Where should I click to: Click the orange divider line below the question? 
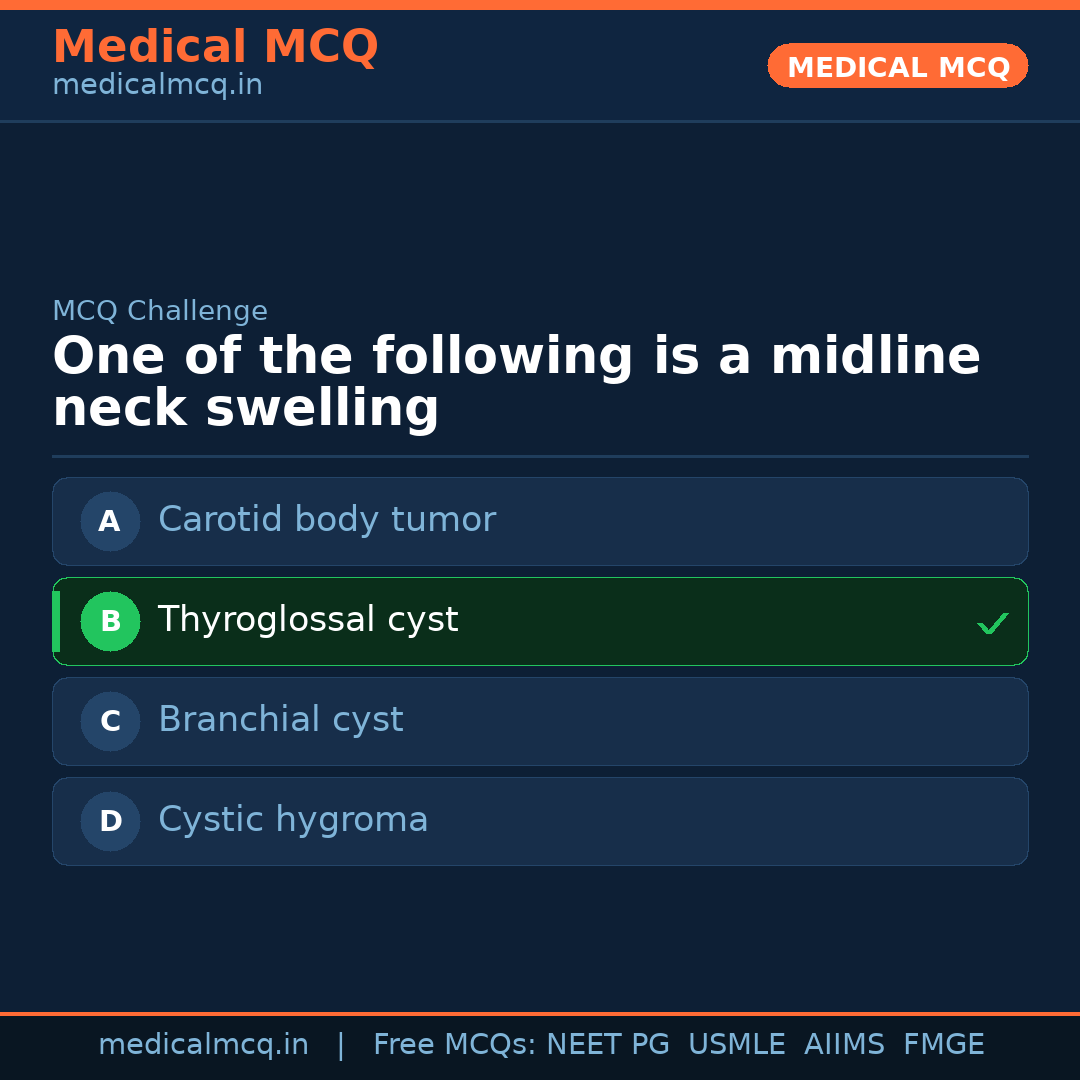coord(540,456)
